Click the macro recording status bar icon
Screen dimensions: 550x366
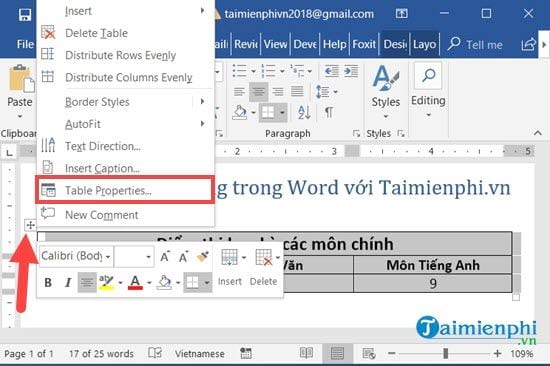pyautogui.click(x=246, y=353)
